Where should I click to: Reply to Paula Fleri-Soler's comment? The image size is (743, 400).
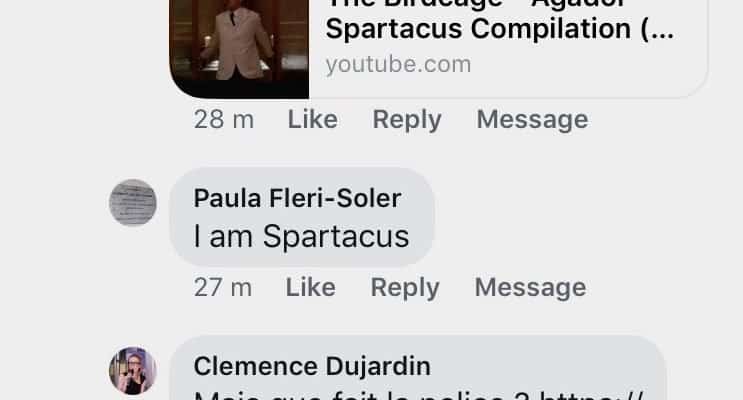[405, 288]
